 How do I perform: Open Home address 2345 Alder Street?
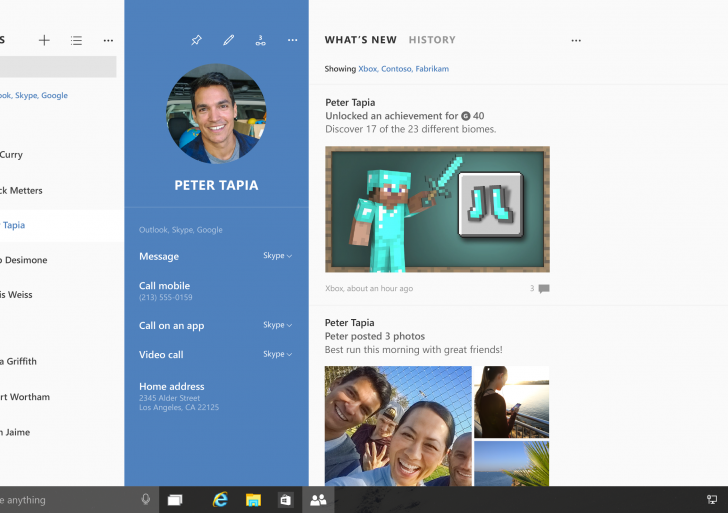(x=179, y=396)
